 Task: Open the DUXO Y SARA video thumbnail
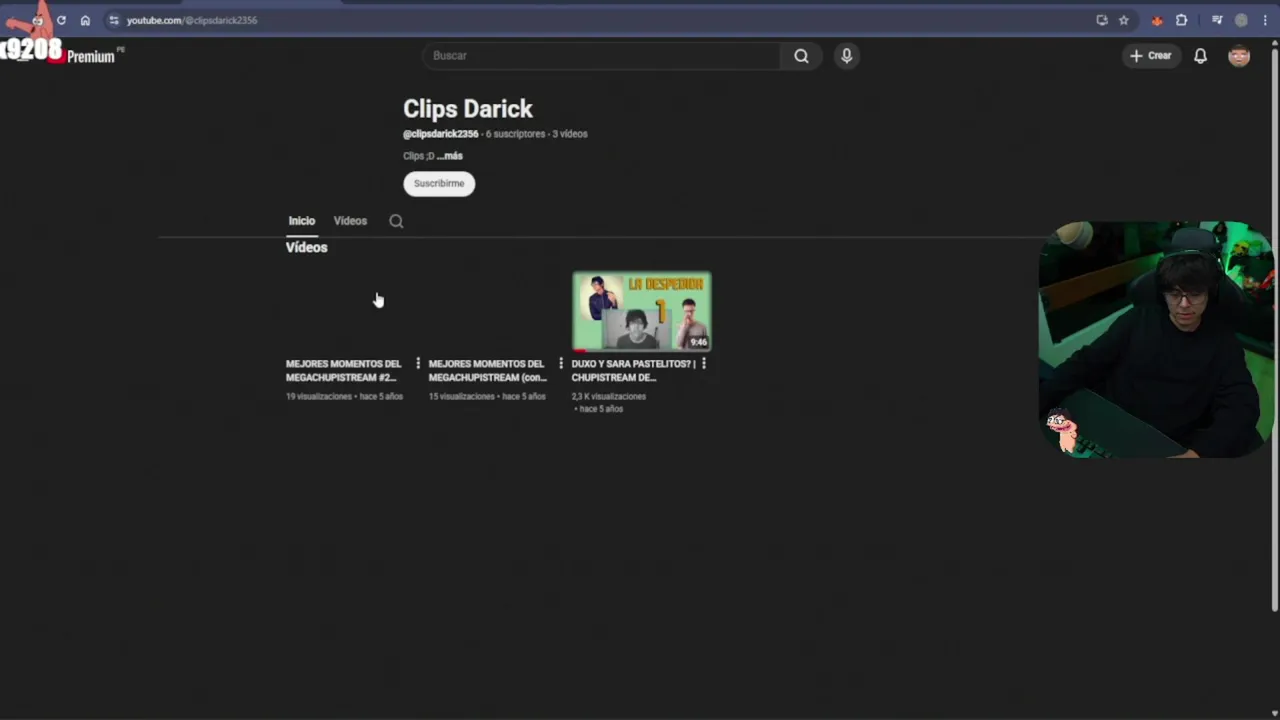[x=641, y=311]
